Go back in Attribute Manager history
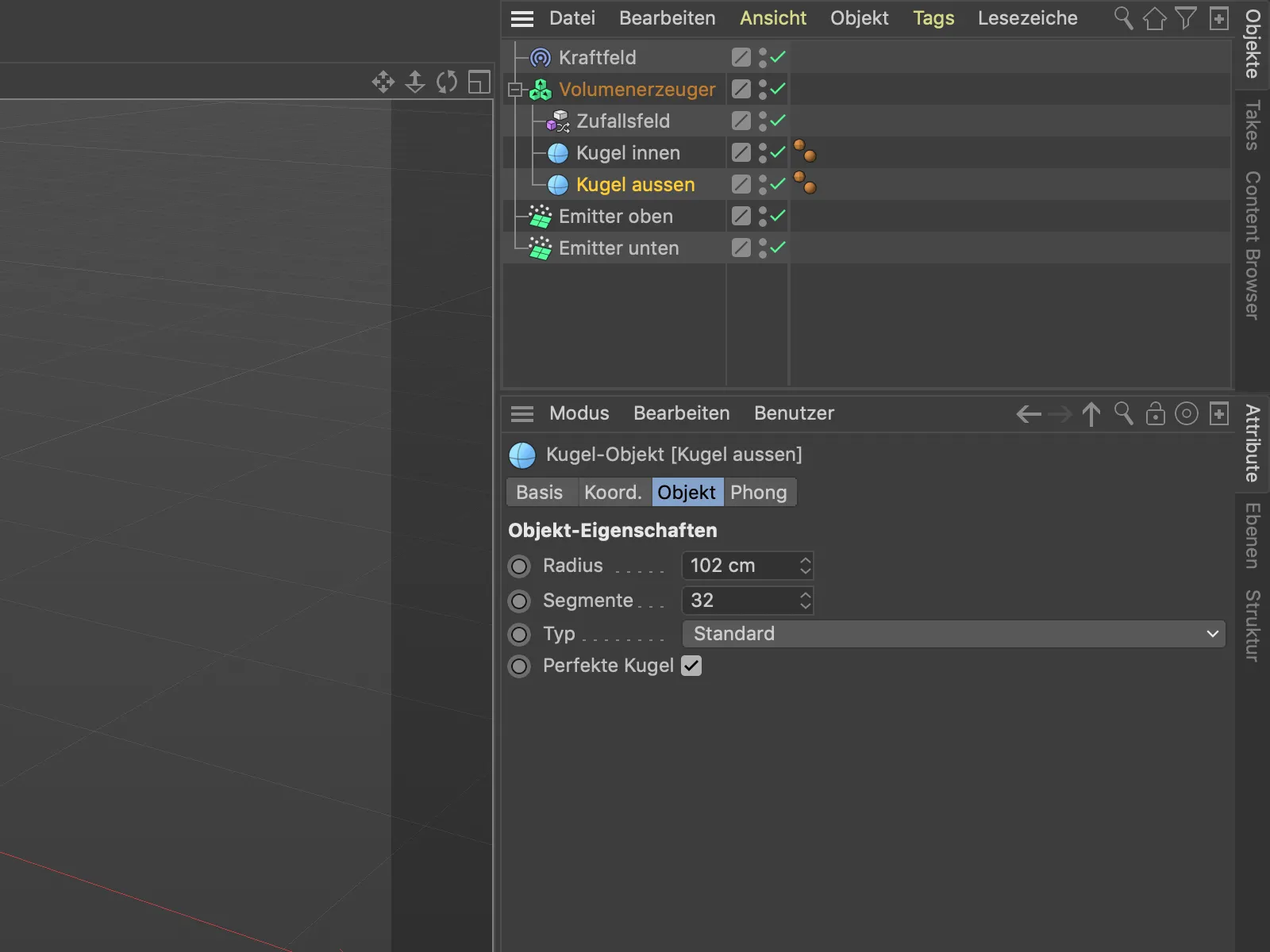Image resolution: width=1270 pixels, height=952 pixels. (x=1029, y=414)
